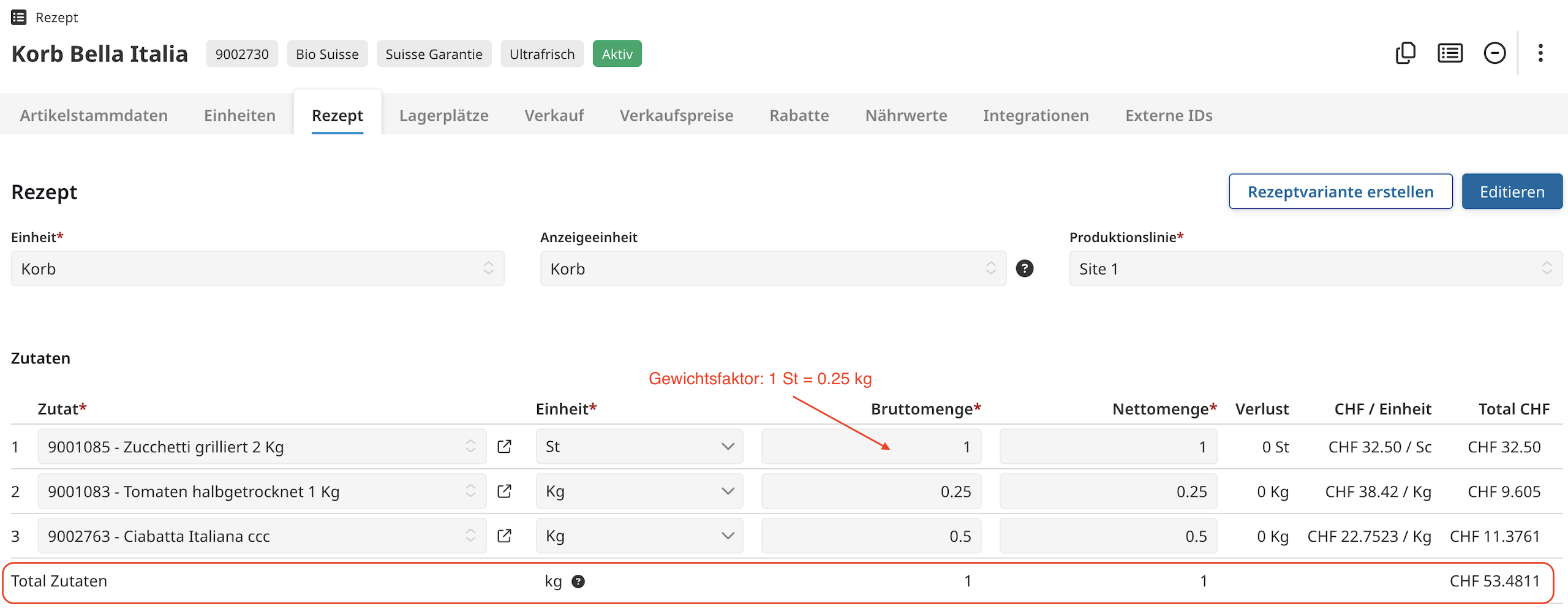The image size is (1568, 614).
Task: Open the list view icon in header
Action: pos(1450,53)
